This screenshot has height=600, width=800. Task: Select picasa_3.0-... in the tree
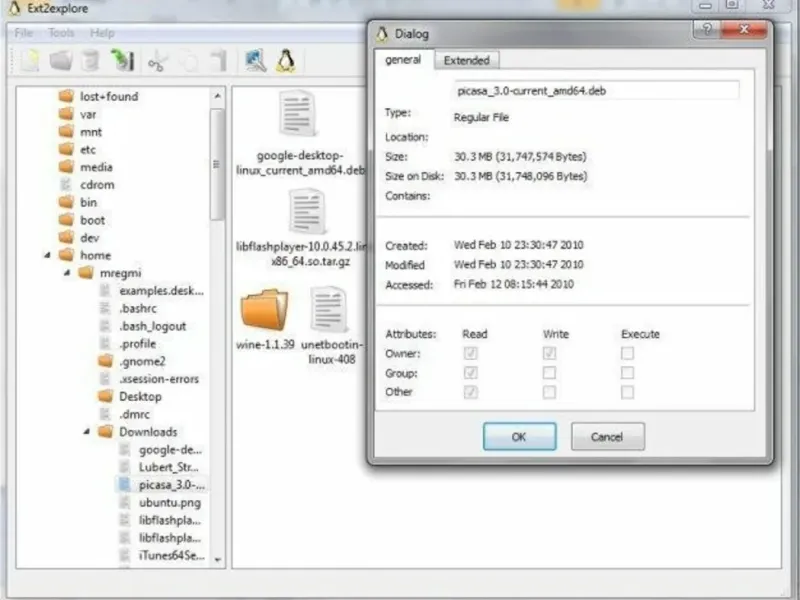coord(171,485)
